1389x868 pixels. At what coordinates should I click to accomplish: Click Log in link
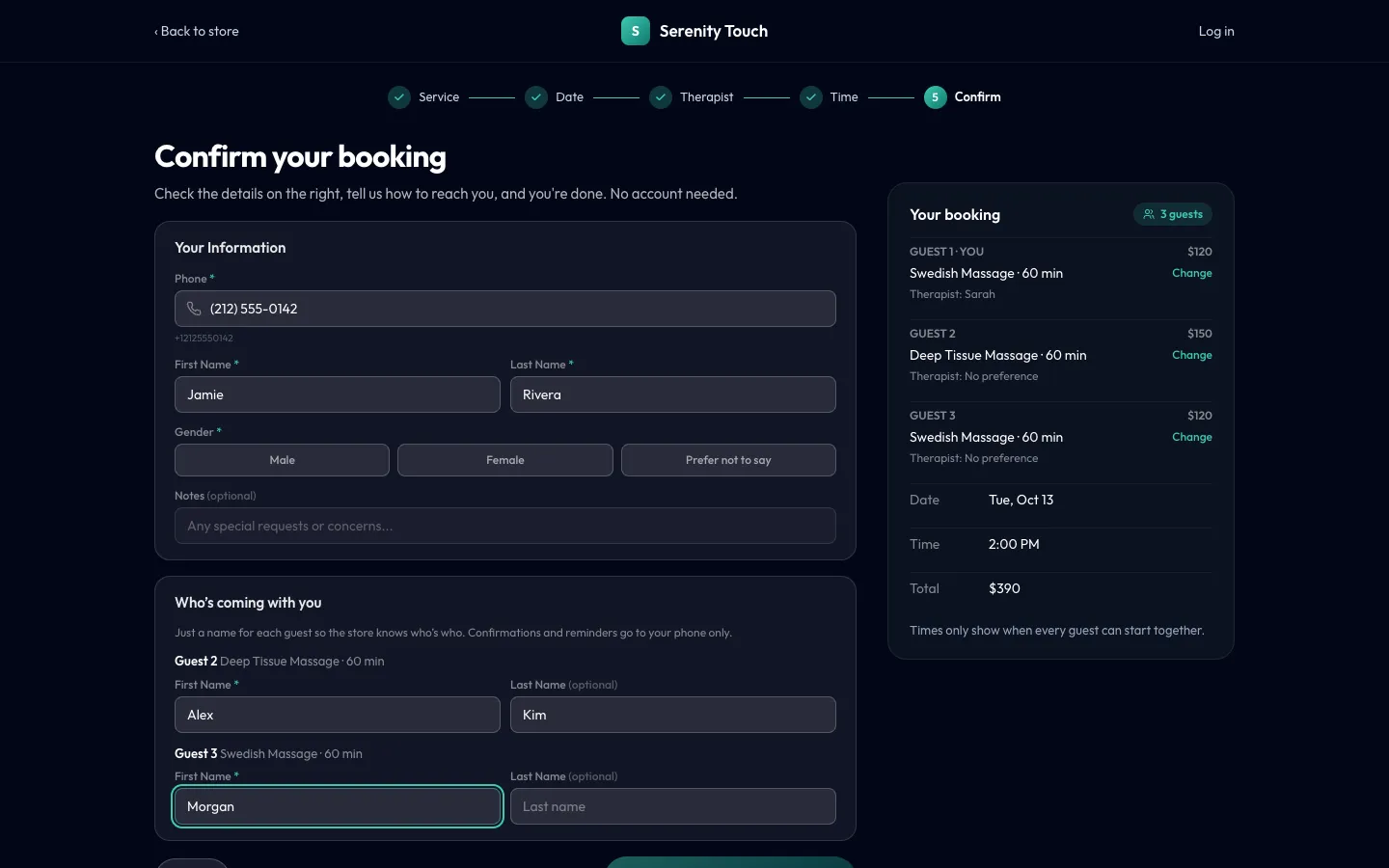pyautogui.click(x=1216, y=31)
